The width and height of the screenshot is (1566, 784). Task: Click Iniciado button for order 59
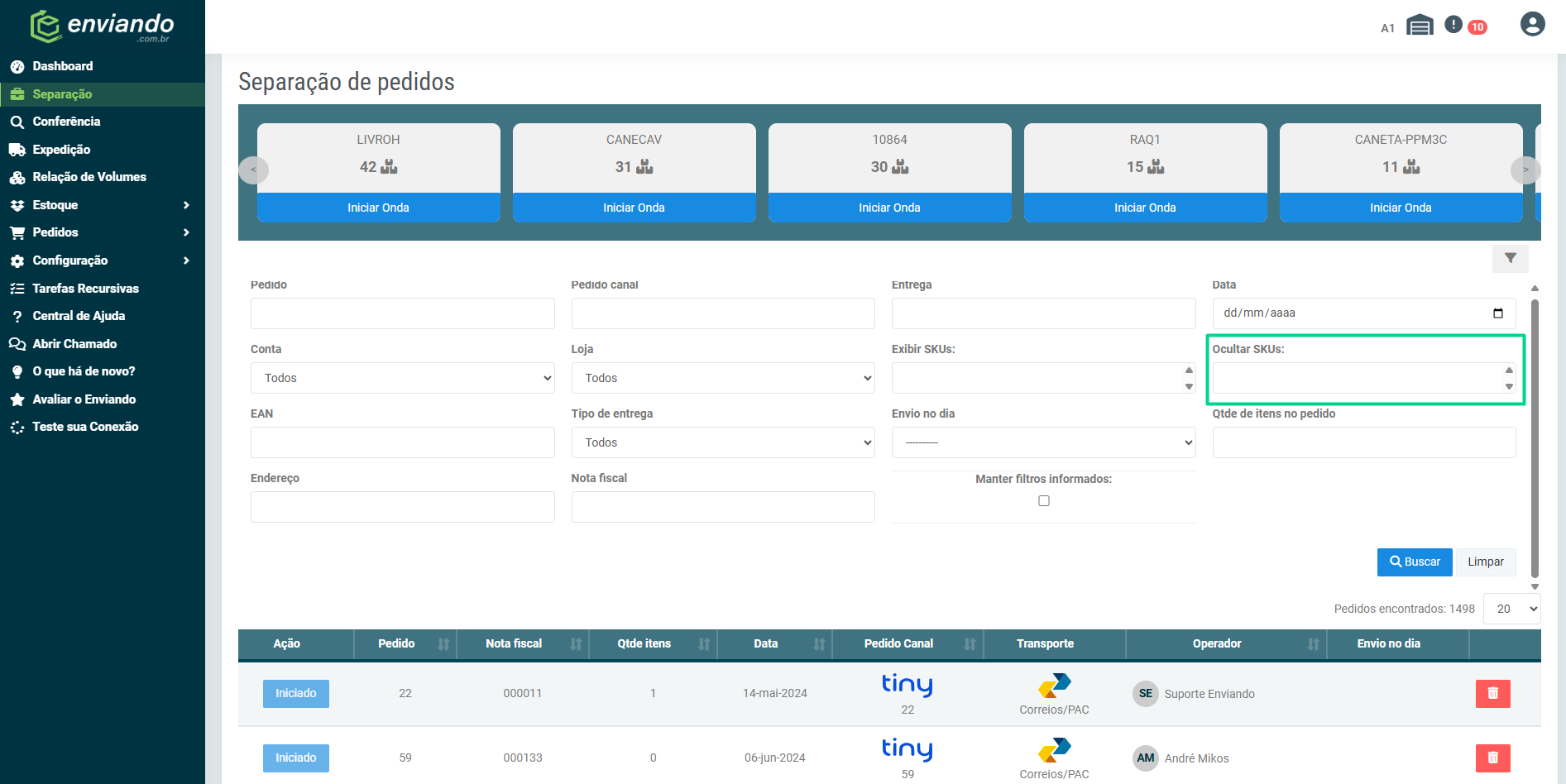click(296, 758)
